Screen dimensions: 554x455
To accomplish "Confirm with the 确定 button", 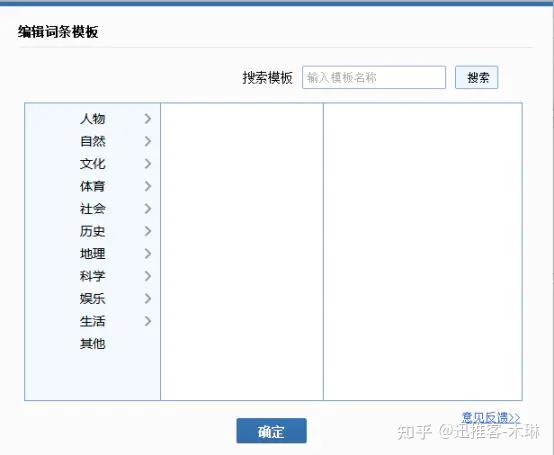I will click(271, 431).
